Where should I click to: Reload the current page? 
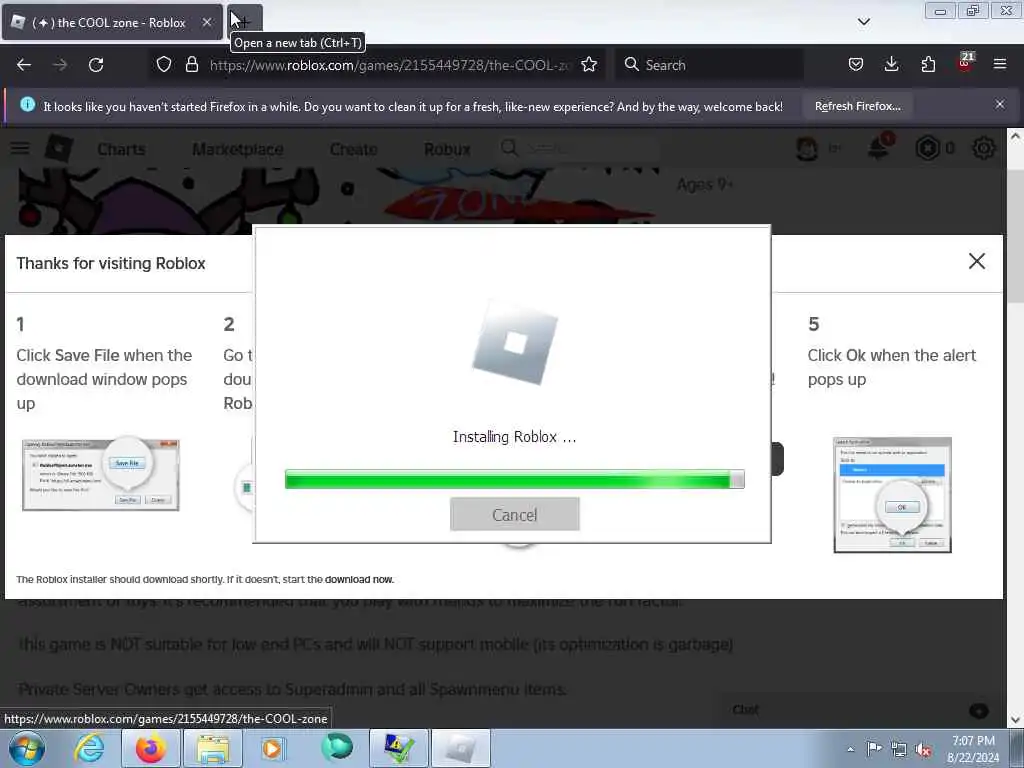96,65
